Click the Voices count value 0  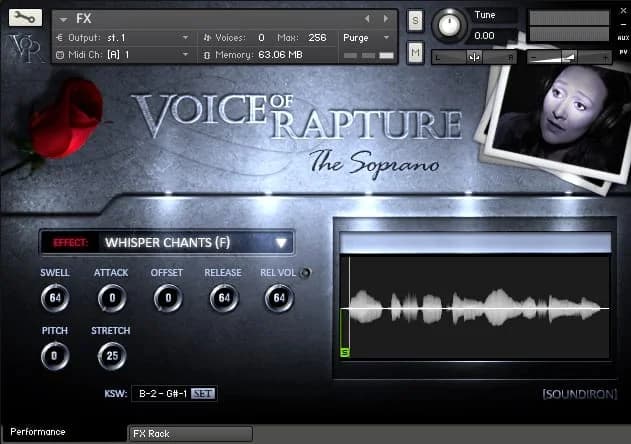[261, 38]
